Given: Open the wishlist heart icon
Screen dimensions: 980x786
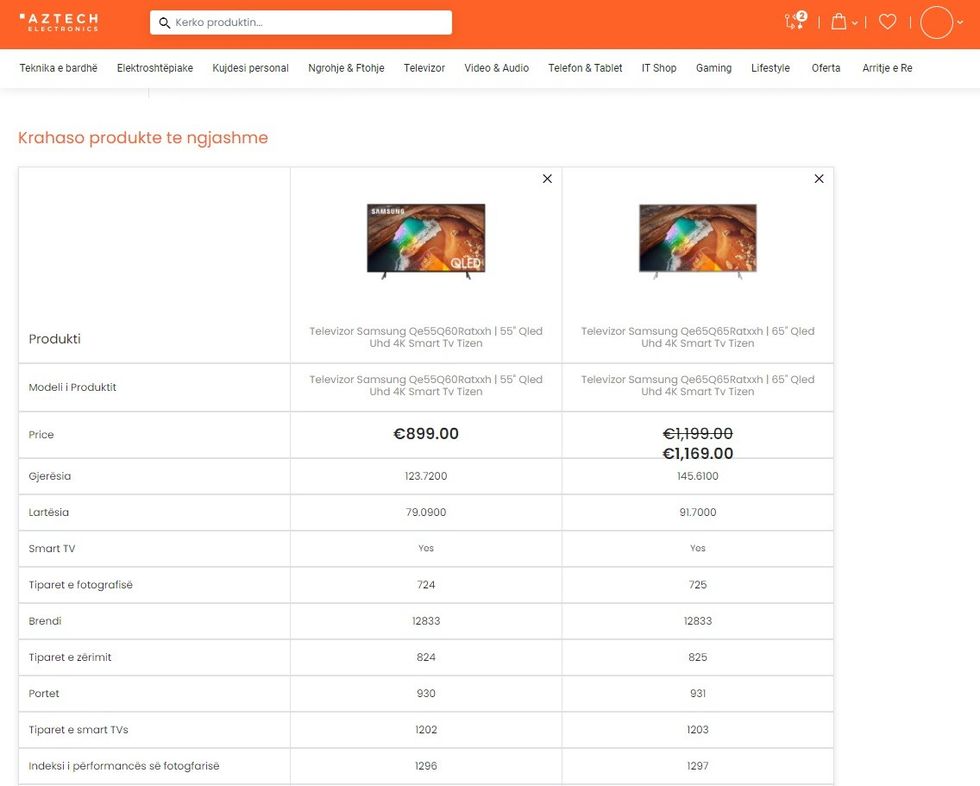Looking at the screenshot, I should pyautogui.click(x=887, y=22).
